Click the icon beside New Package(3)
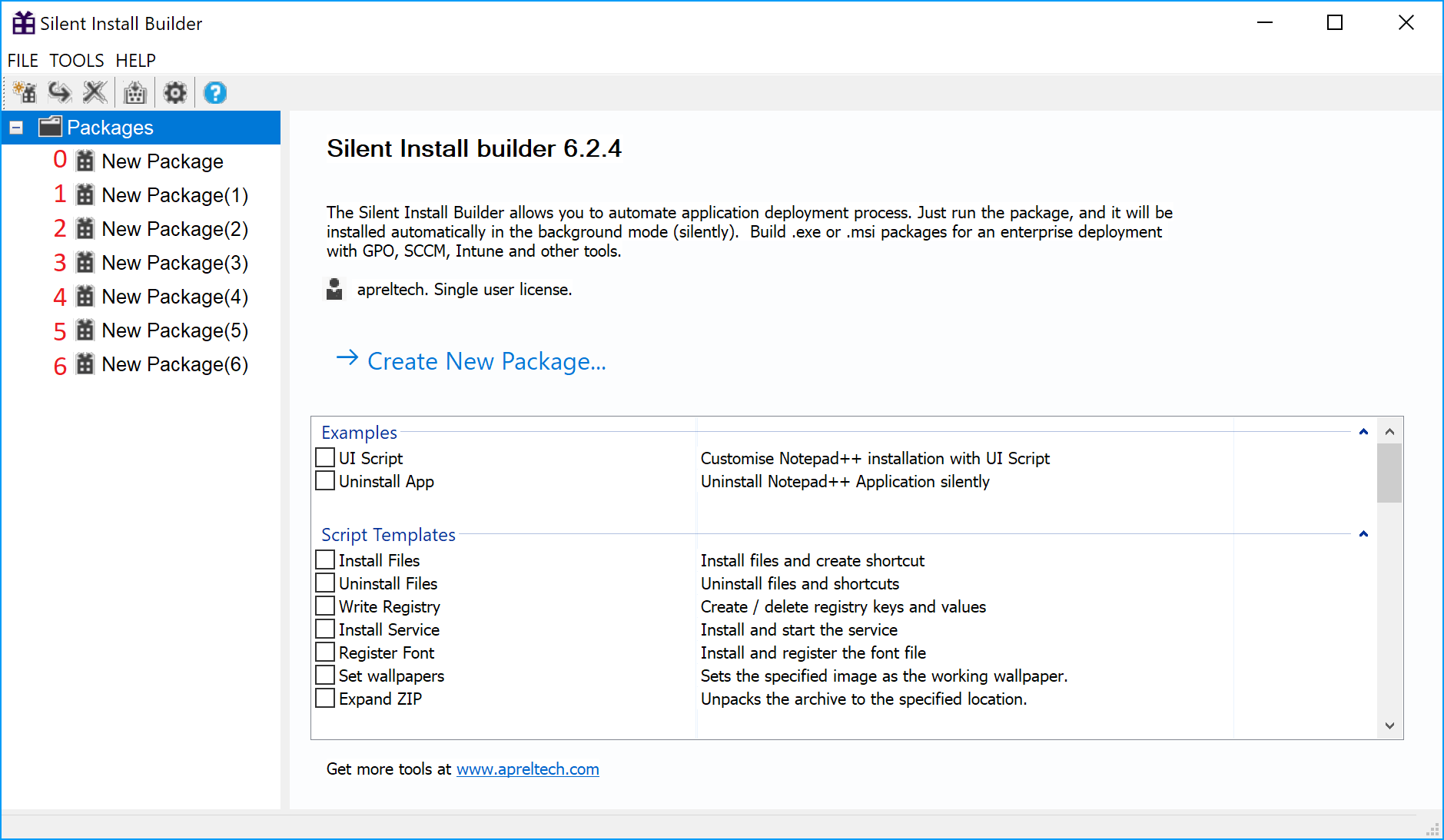1444x840 pixels. [x=85, y=263]
